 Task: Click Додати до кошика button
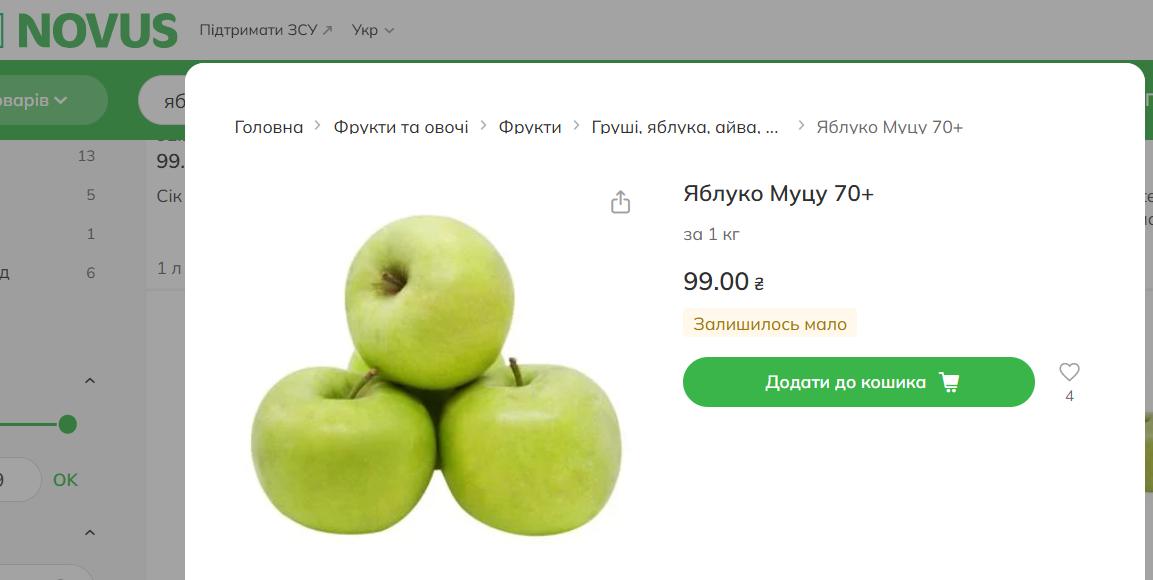point(858,382)
